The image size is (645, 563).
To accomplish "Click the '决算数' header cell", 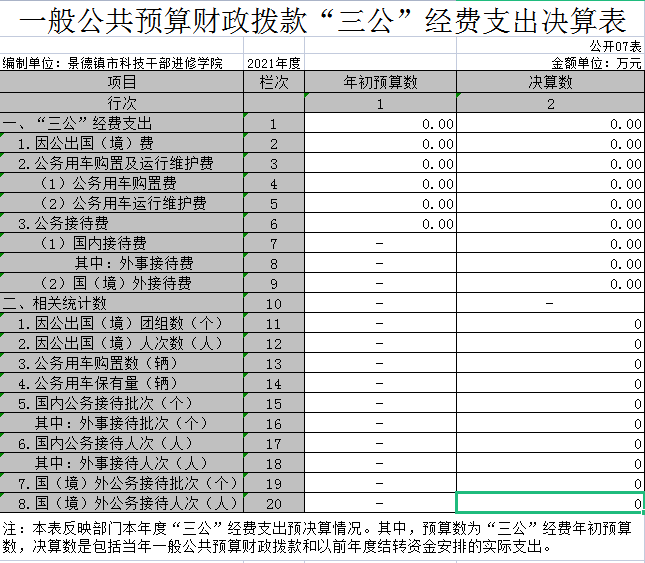I will point(550,82).
